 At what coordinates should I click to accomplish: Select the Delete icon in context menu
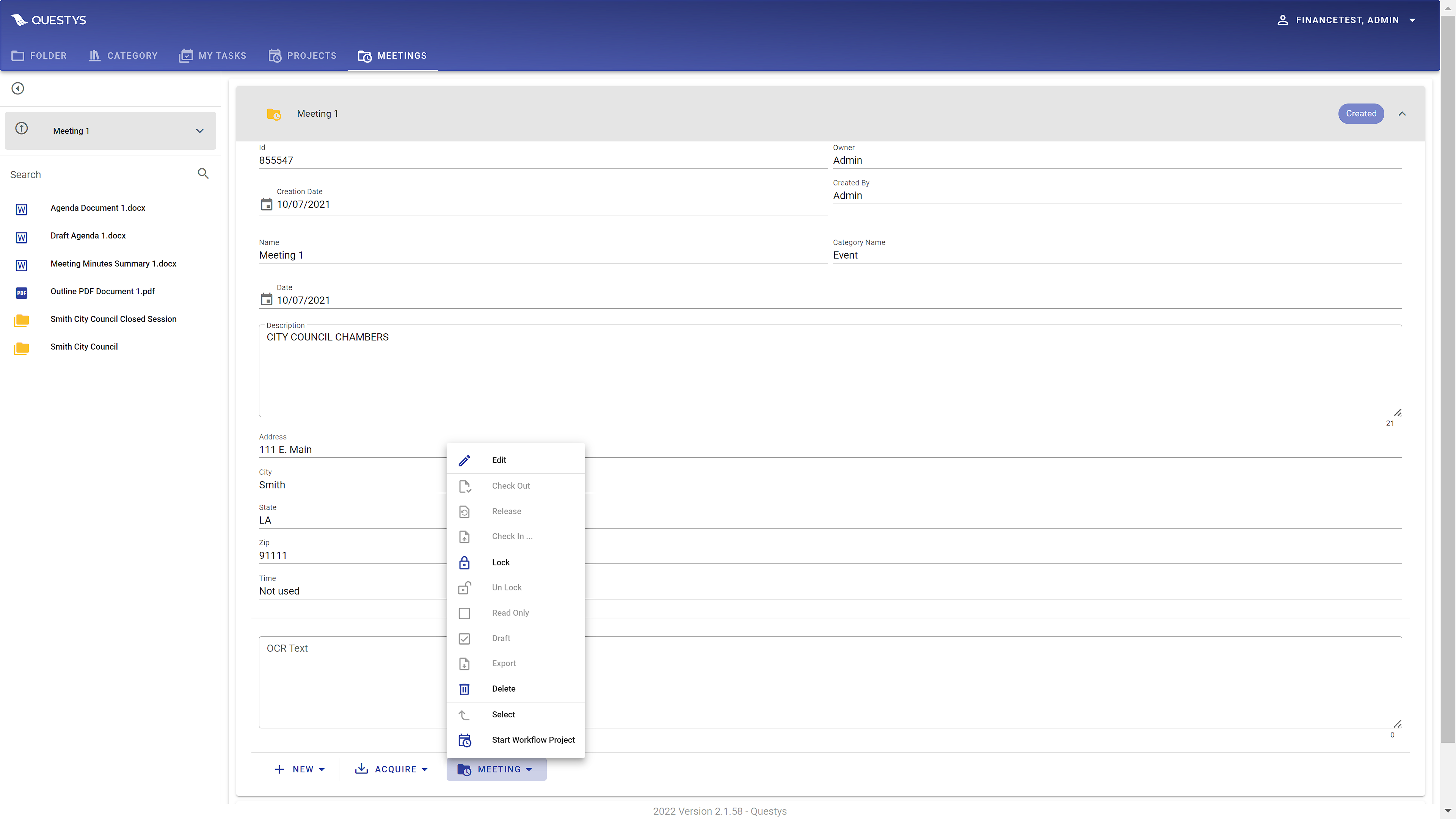[464, 688]
